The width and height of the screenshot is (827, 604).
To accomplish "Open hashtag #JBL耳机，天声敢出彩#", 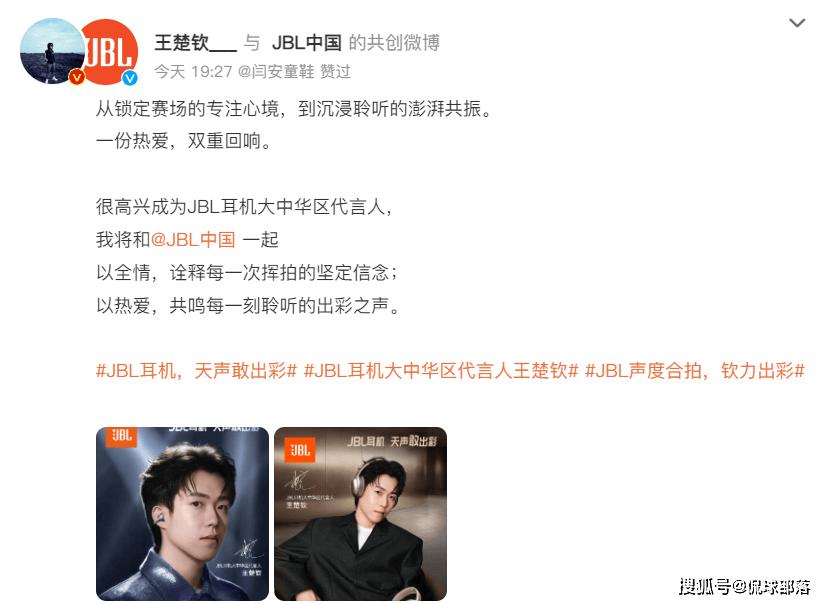I will (x=196, y=371).
